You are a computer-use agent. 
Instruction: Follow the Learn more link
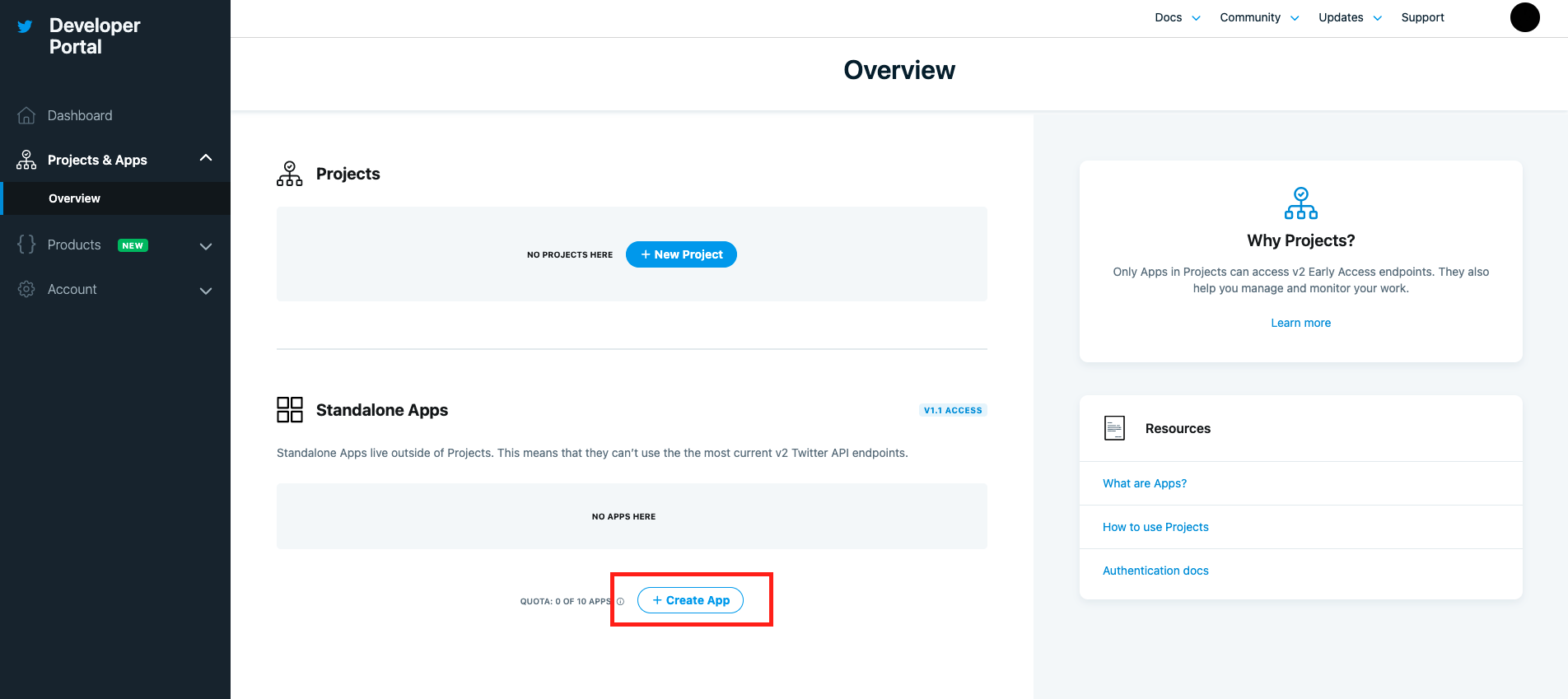point(1300,323)
